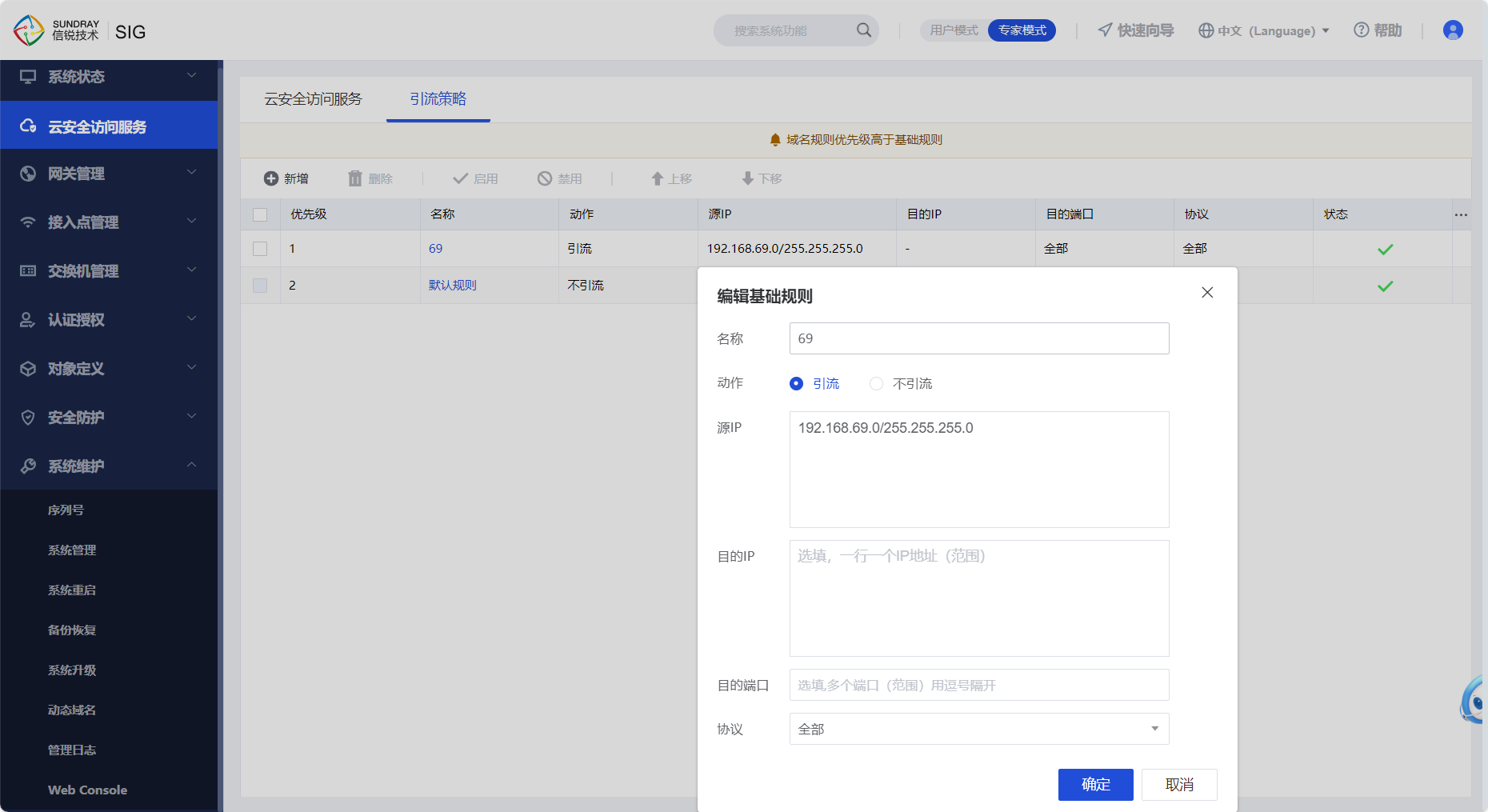This screenshot has height=812, width=1488.
Task: Click the status checkmark for rule 69
Action: pyautogui.click(x=1386, y=250)
